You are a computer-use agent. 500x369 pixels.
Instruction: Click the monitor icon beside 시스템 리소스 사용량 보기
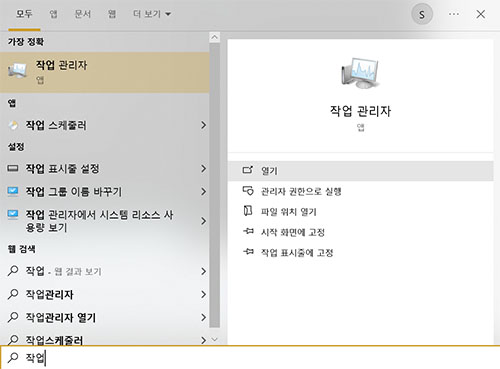coord(13,214)
